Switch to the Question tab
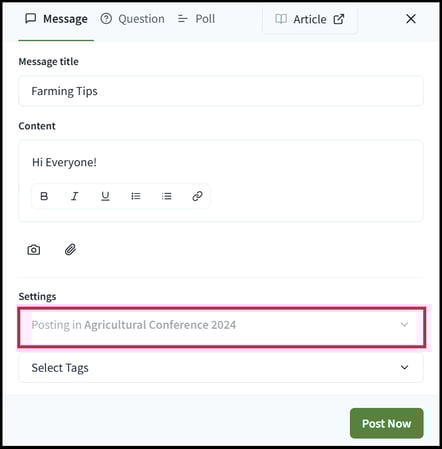This screenshot has height=449, width=442. coord(132,19)
